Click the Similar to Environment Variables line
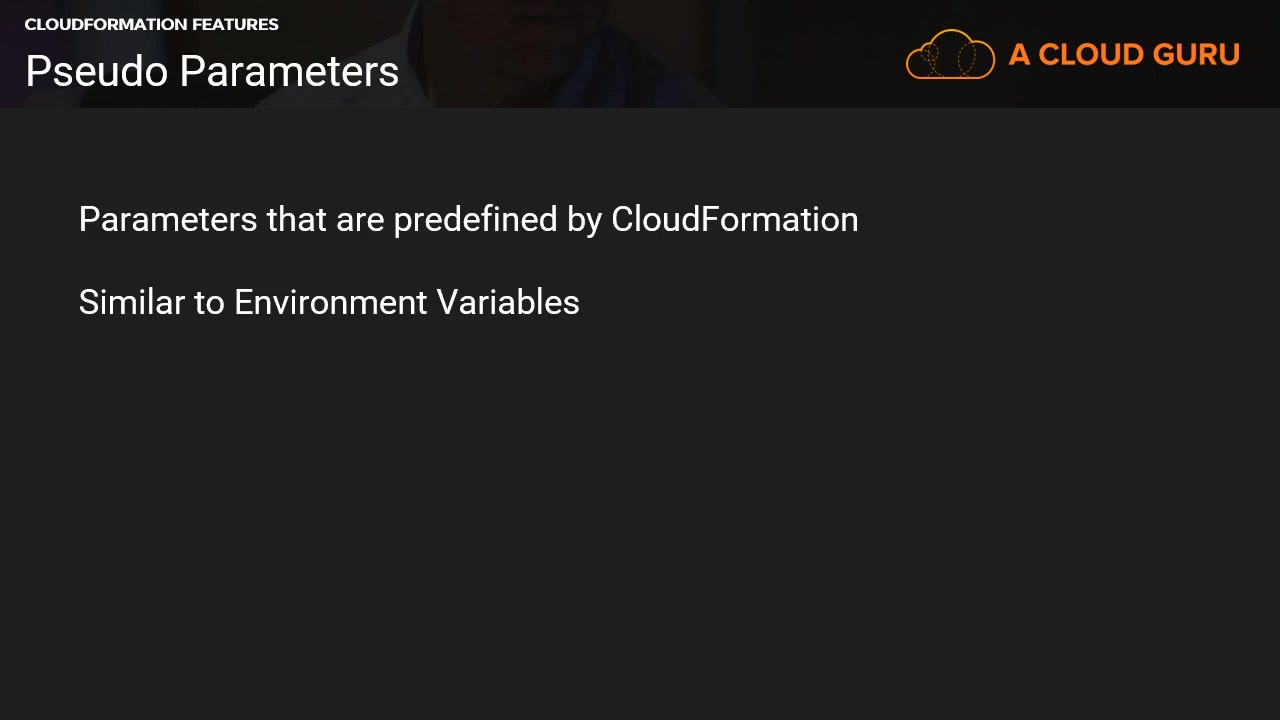 pyautogui.click(x=329, y=302)
